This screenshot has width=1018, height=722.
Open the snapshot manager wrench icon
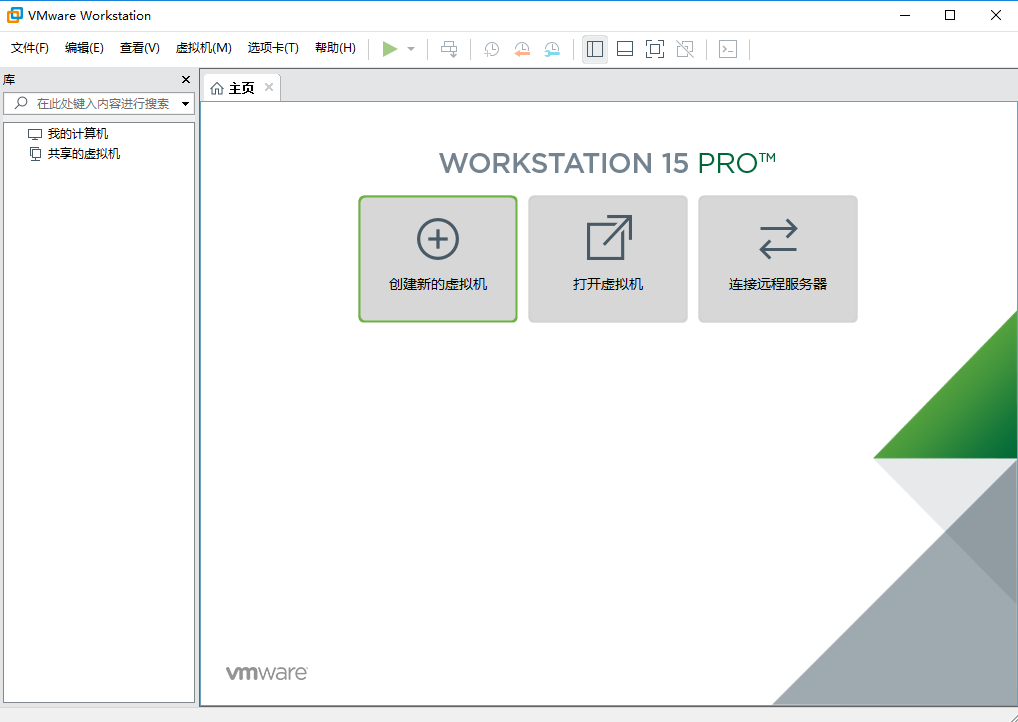(552, 49)
